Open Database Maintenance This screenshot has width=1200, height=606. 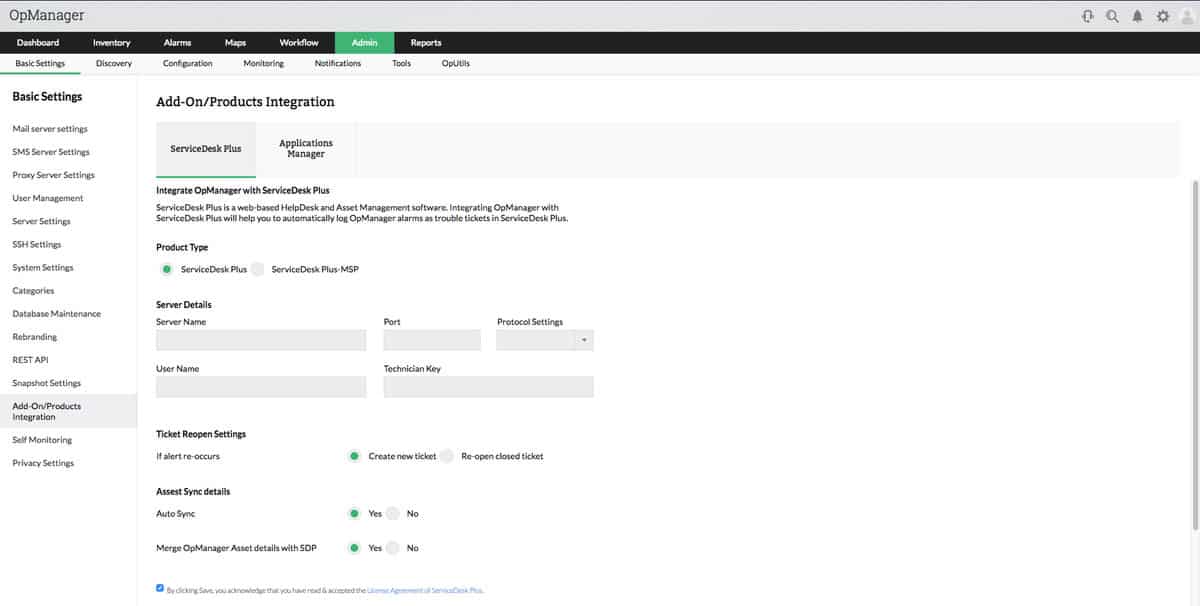57,314
